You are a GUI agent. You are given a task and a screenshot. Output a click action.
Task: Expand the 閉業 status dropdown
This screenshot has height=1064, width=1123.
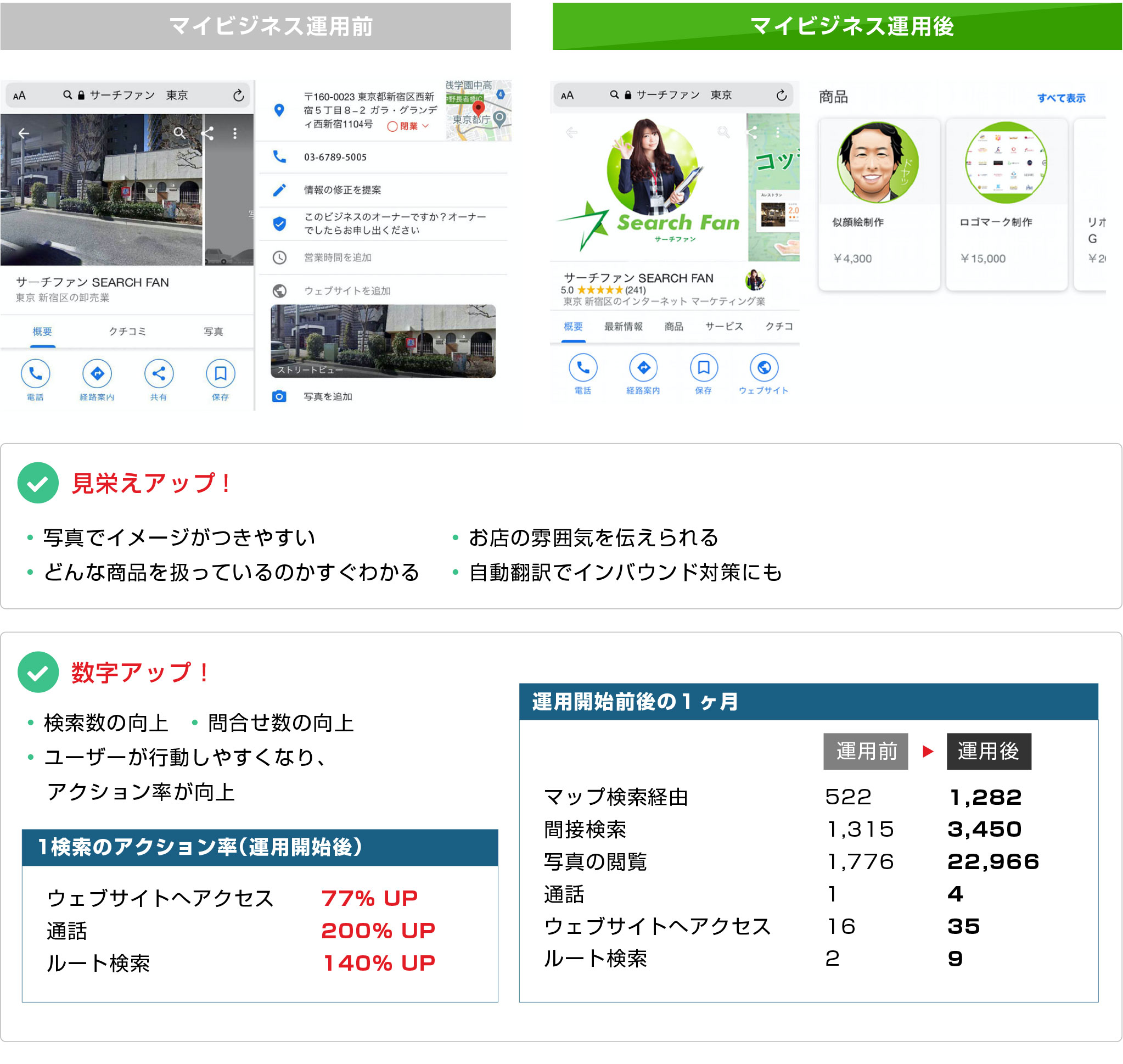coord(409,126)
